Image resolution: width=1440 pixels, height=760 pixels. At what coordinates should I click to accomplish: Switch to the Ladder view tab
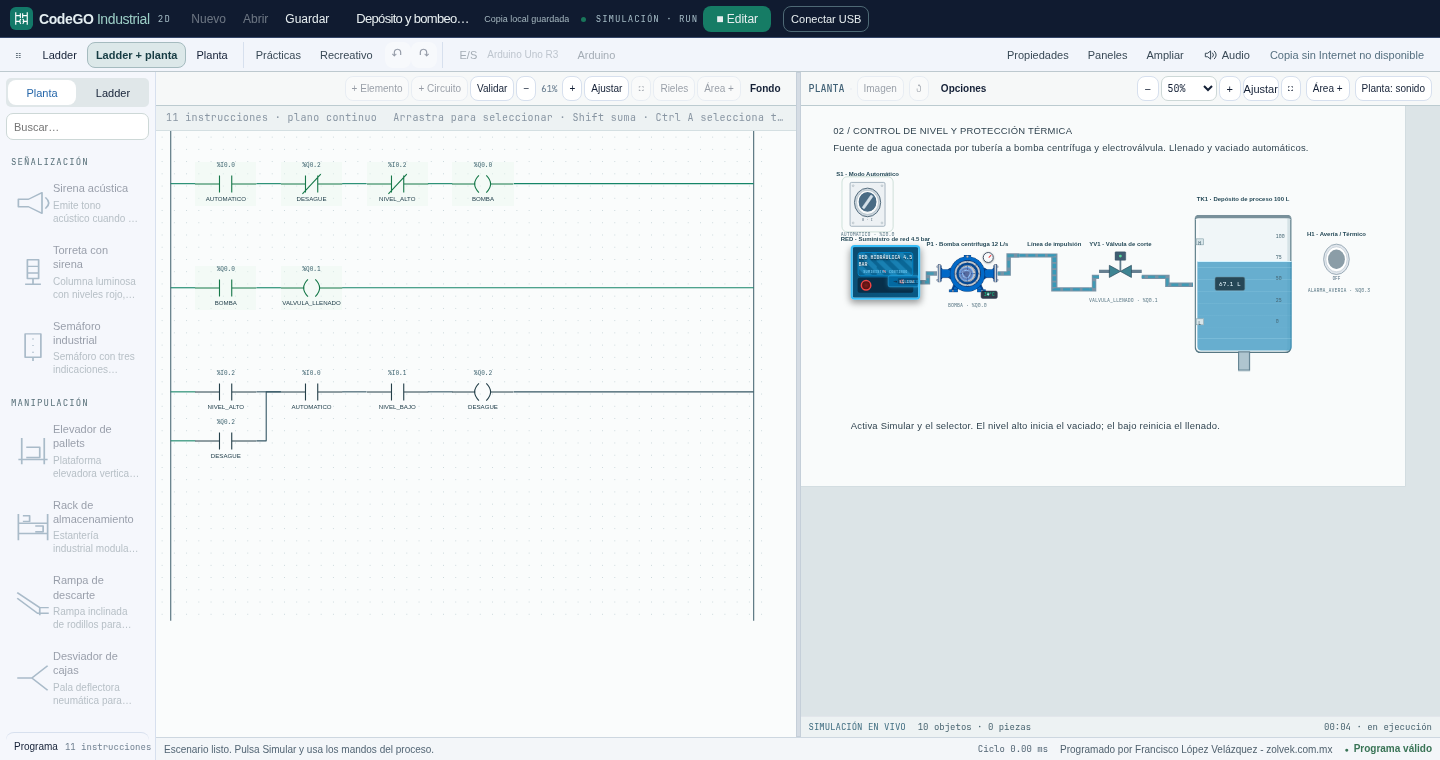point(60,55)
